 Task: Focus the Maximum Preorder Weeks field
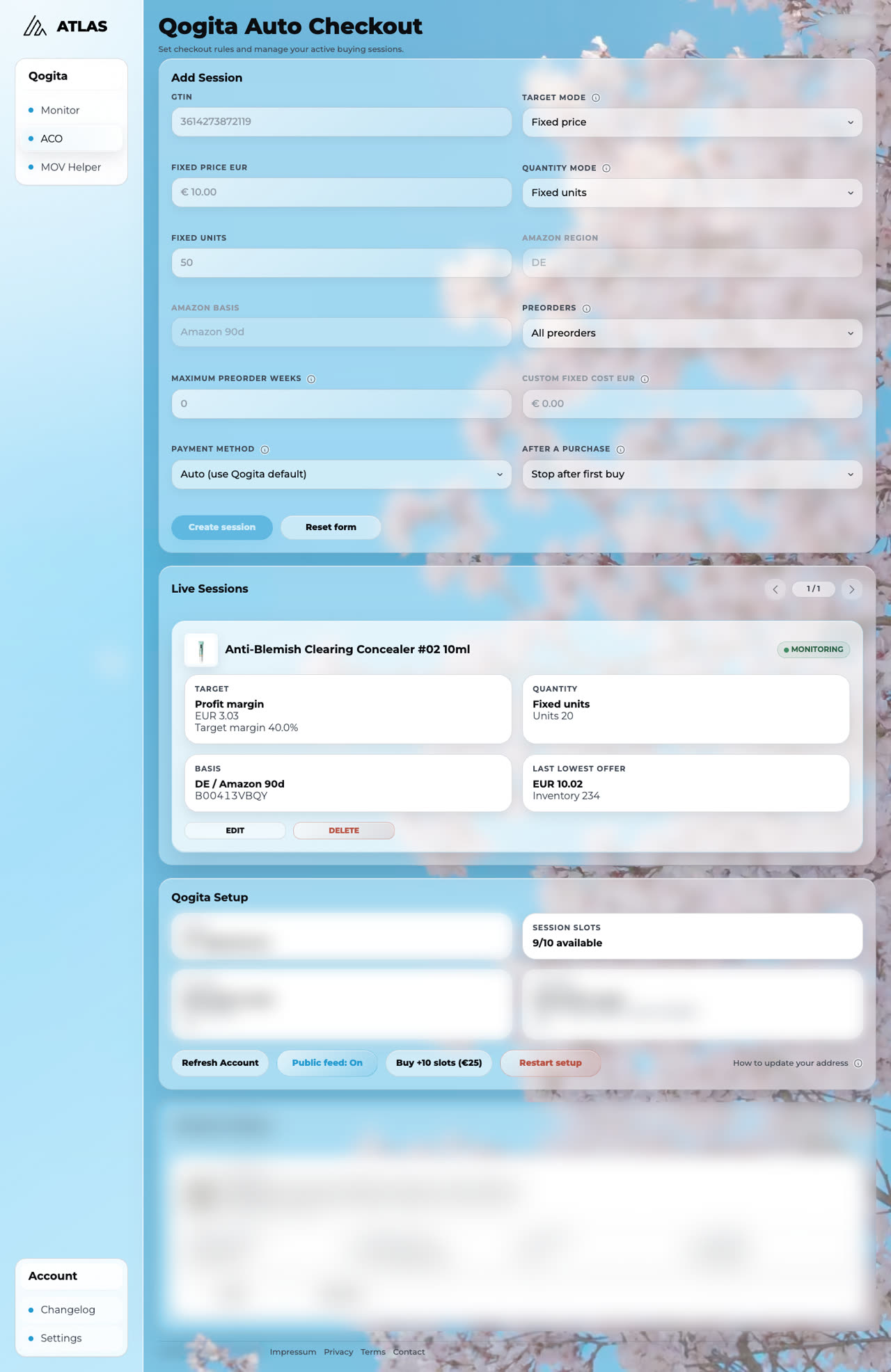pyautogui.click(x=341, y=404)
